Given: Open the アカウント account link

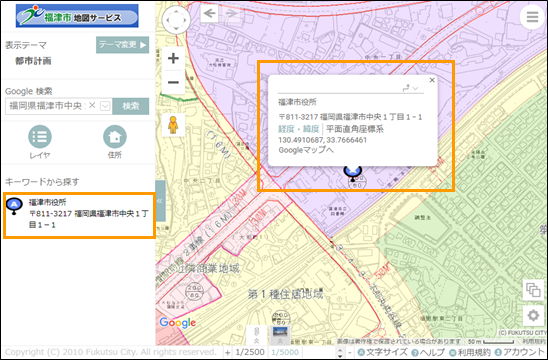Looking at the screenshot, I should coord(519,352).
